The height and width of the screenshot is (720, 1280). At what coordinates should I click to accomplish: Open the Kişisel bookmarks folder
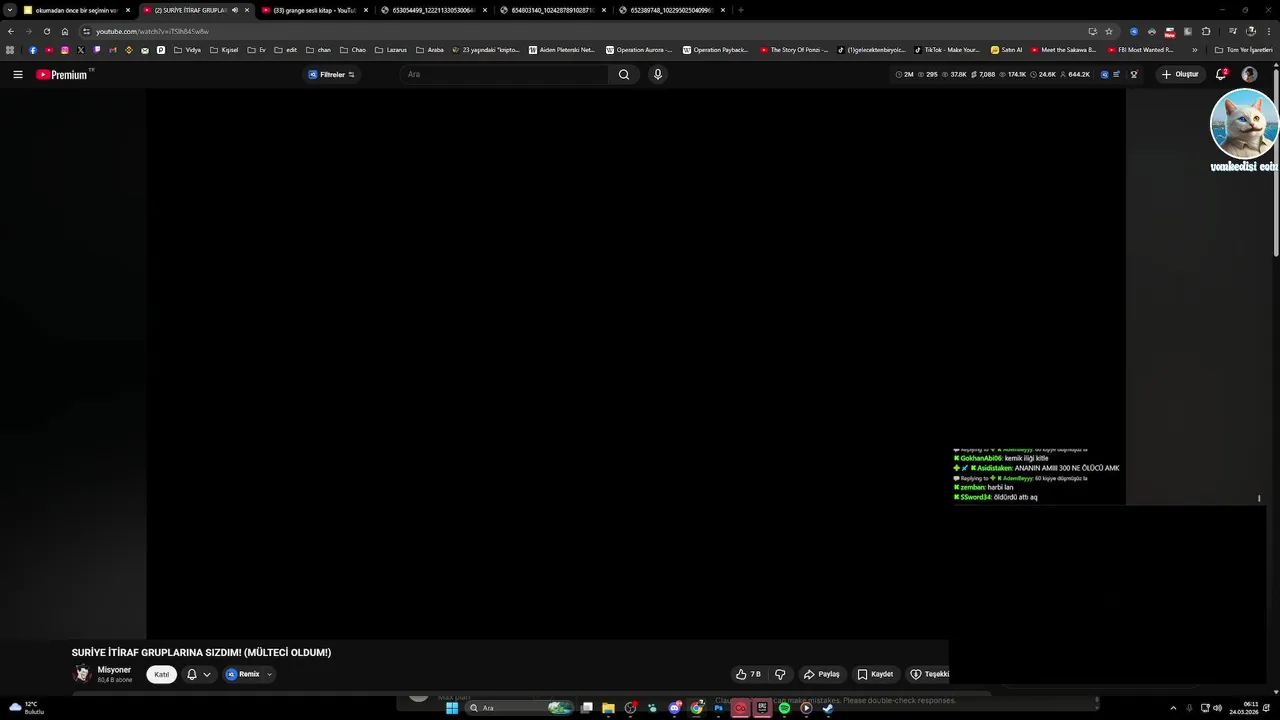[224, 50]
